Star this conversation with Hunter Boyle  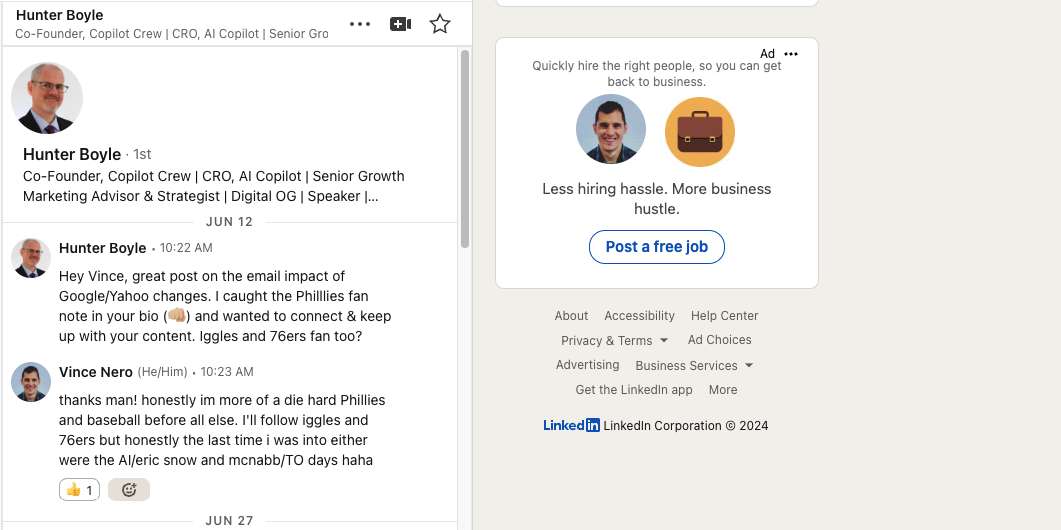[440, 24]
